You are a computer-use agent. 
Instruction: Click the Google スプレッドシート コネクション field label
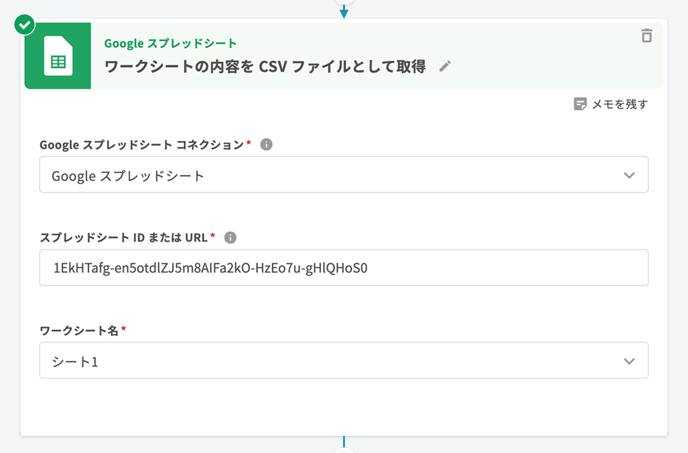click(141, 145)
